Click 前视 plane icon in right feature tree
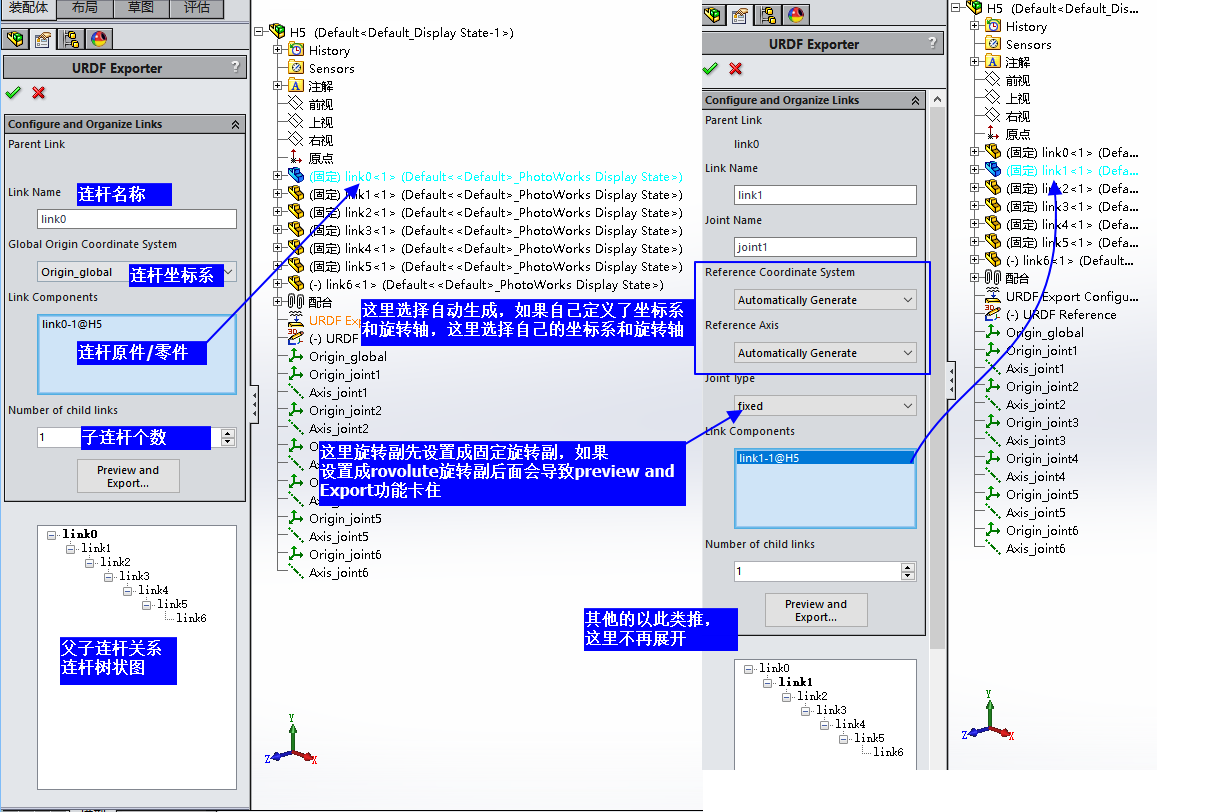Viewport: 1226px width, 812px height. (x=993, y=80)
